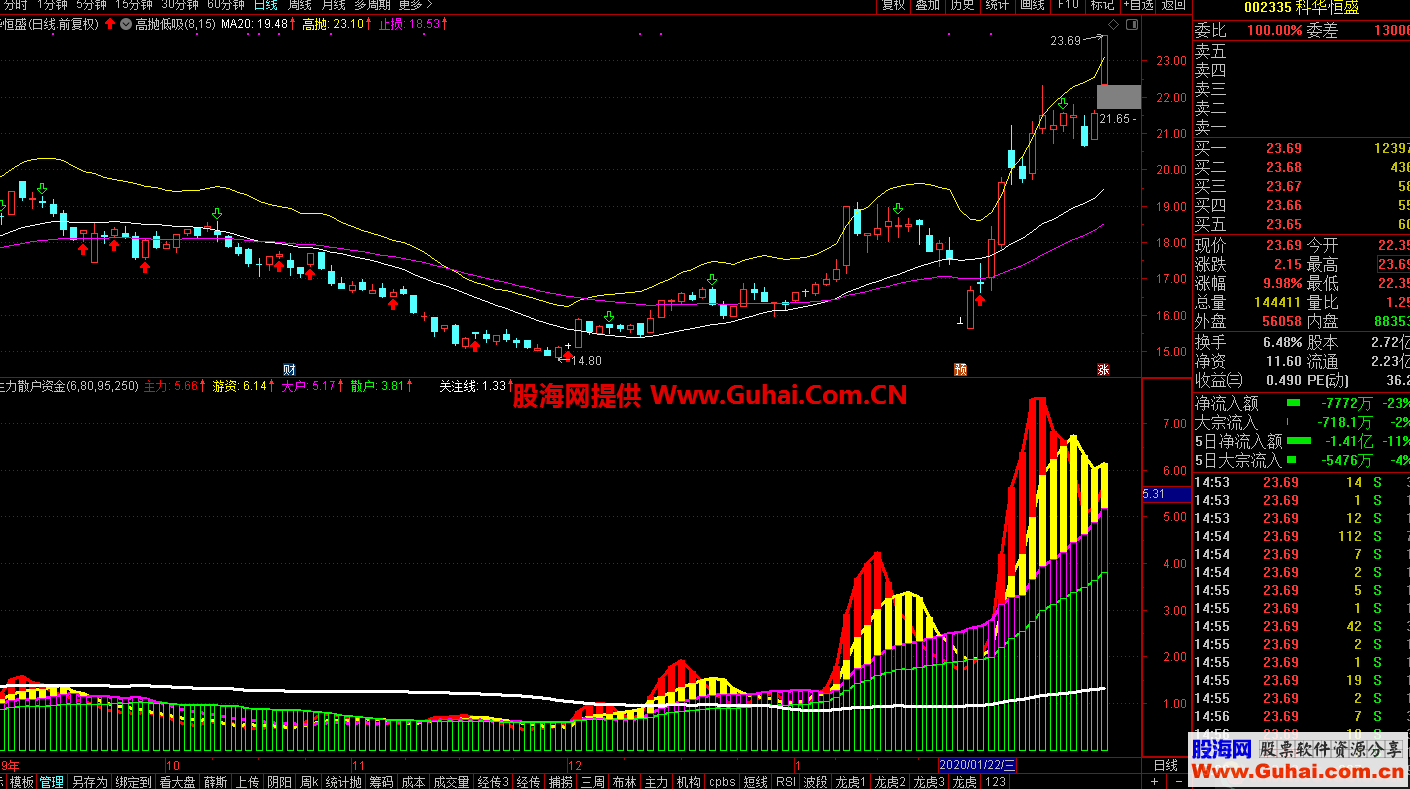
Task: Select the 30分钟 period tab
Action: pyautogui.click(x=180, y=5)
